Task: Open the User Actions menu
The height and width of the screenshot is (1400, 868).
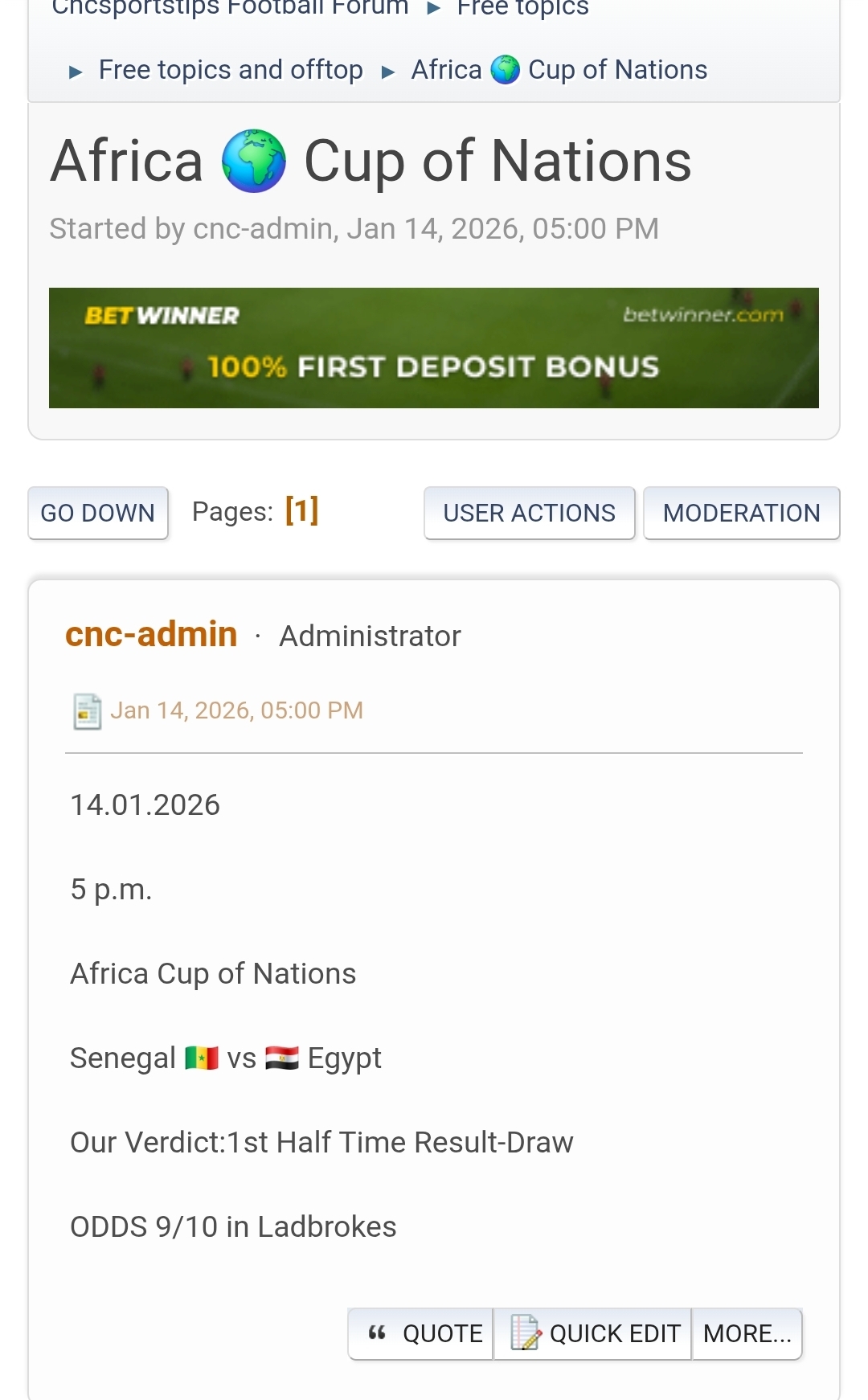Action: pyautogui.click(x=529, y=513)
